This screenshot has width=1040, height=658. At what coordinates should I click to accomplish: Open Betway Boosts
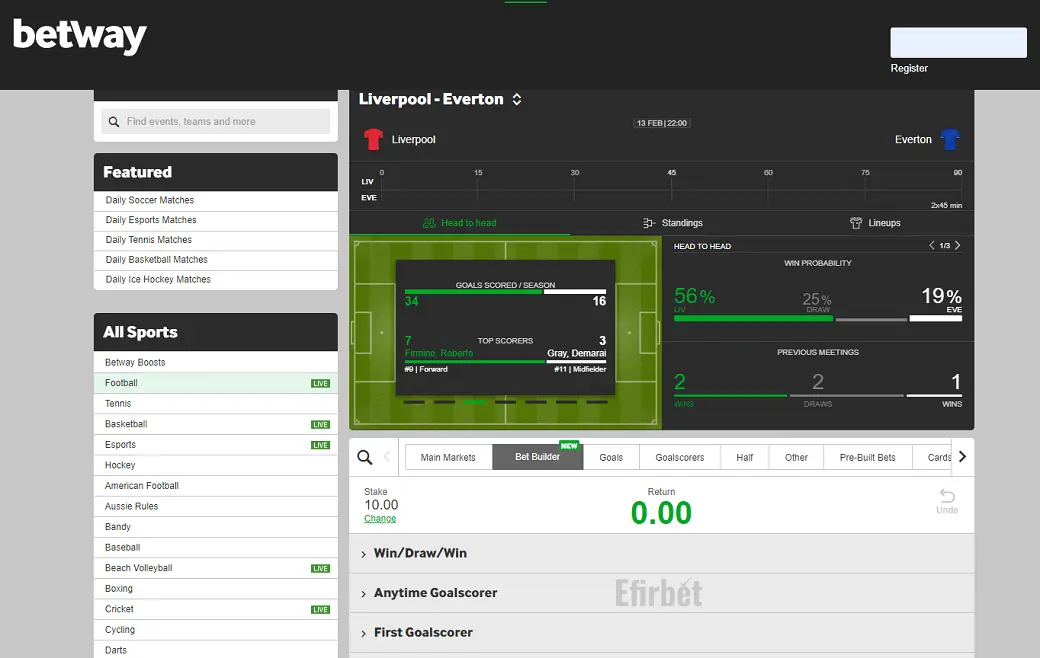point(216,362)
